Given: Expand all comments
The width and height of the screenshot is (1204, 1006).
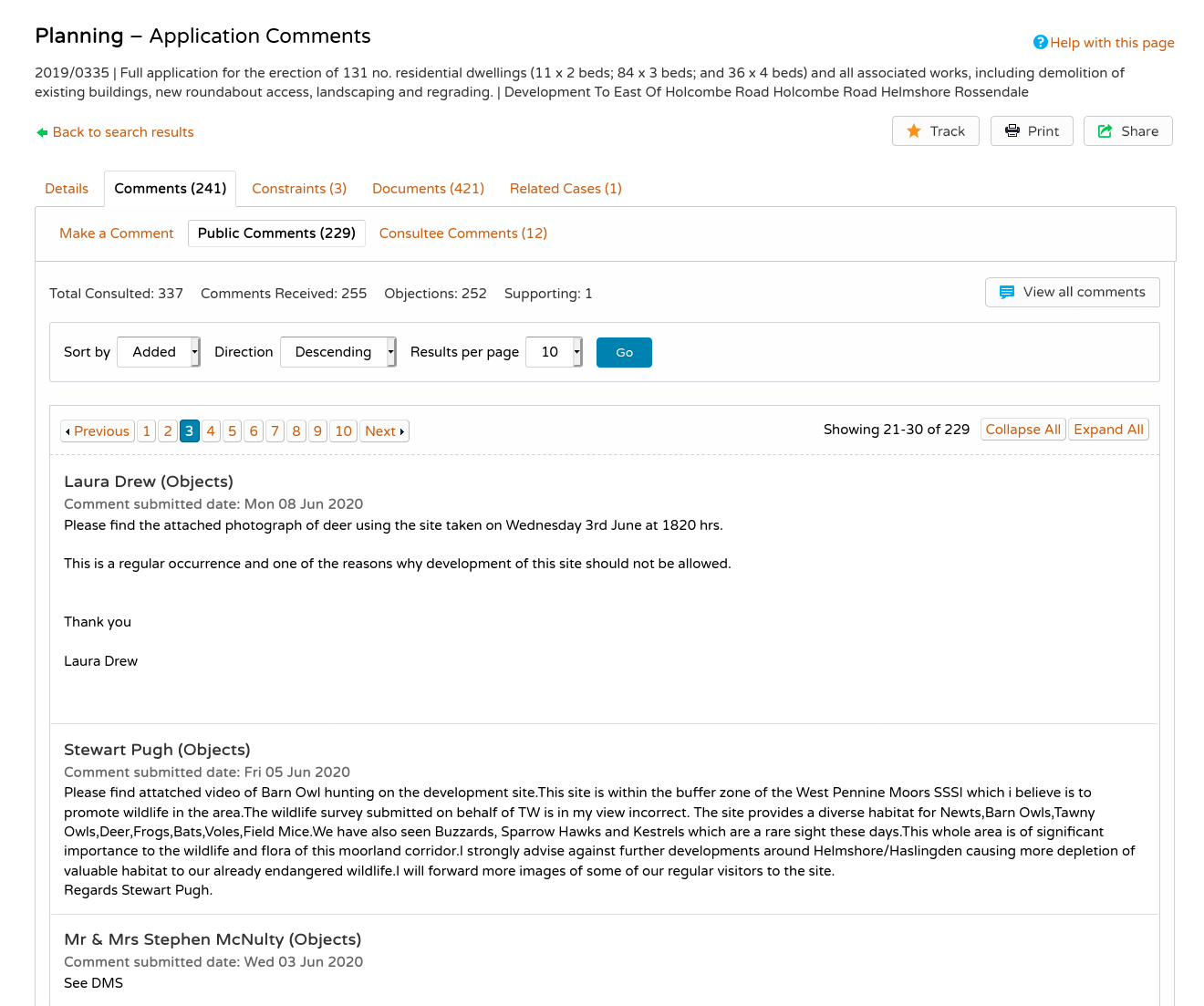Looking at the screenshot, I should (1108, 430).
